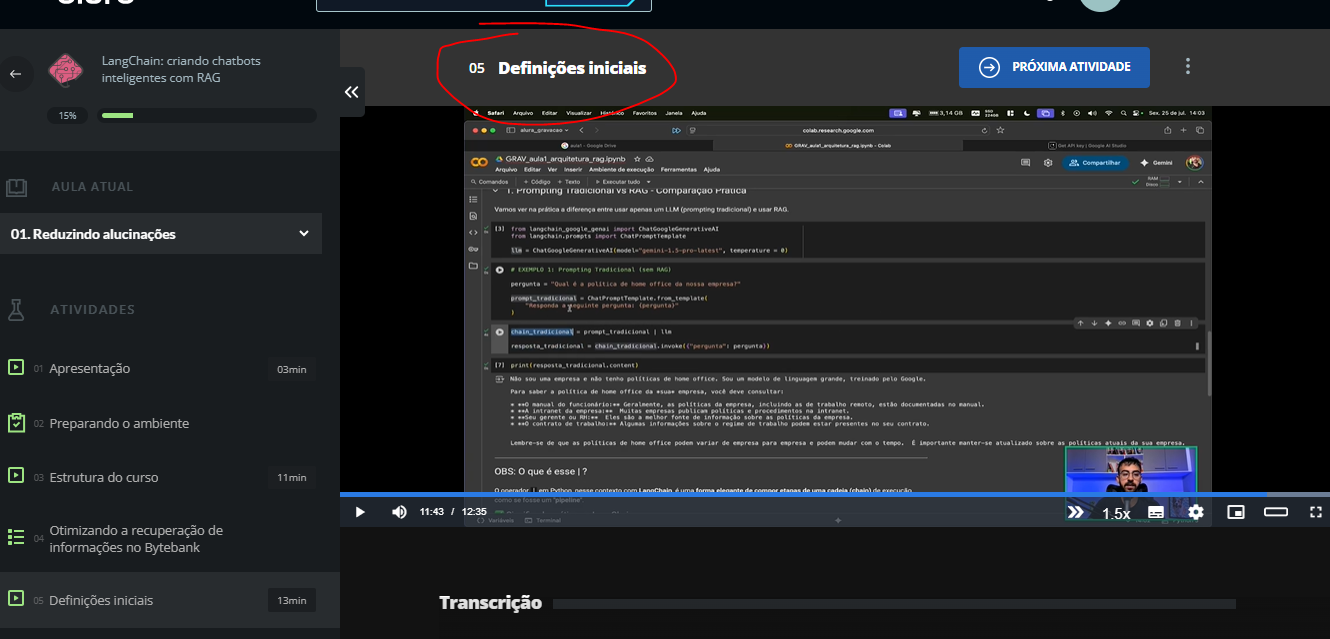Click the Transcrição heading
Screen dimensions: 1330x639
(490, 602)
